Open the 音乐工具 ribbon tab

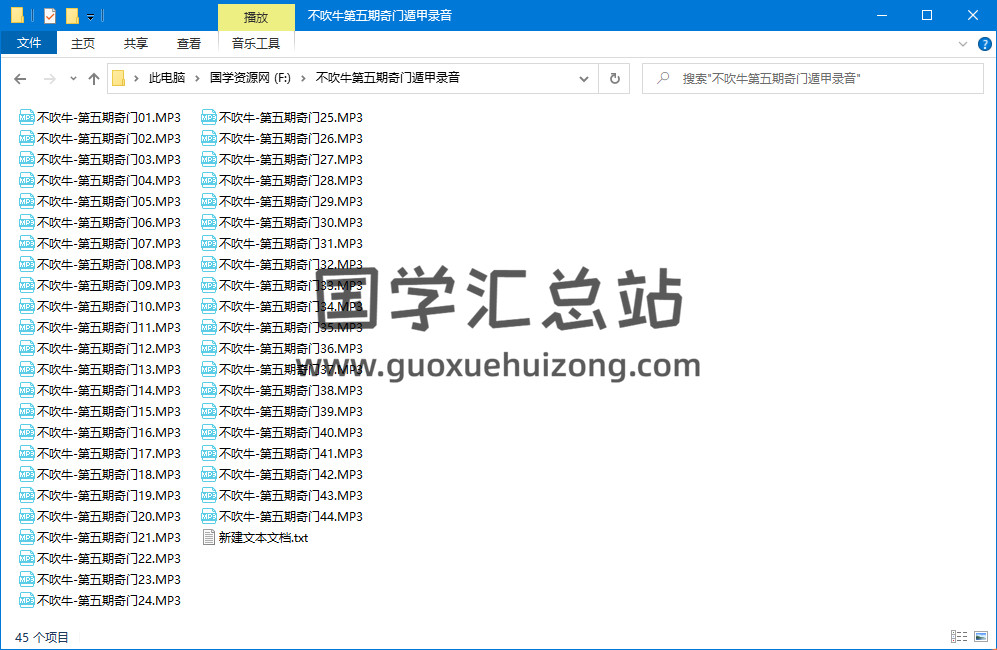256,43
